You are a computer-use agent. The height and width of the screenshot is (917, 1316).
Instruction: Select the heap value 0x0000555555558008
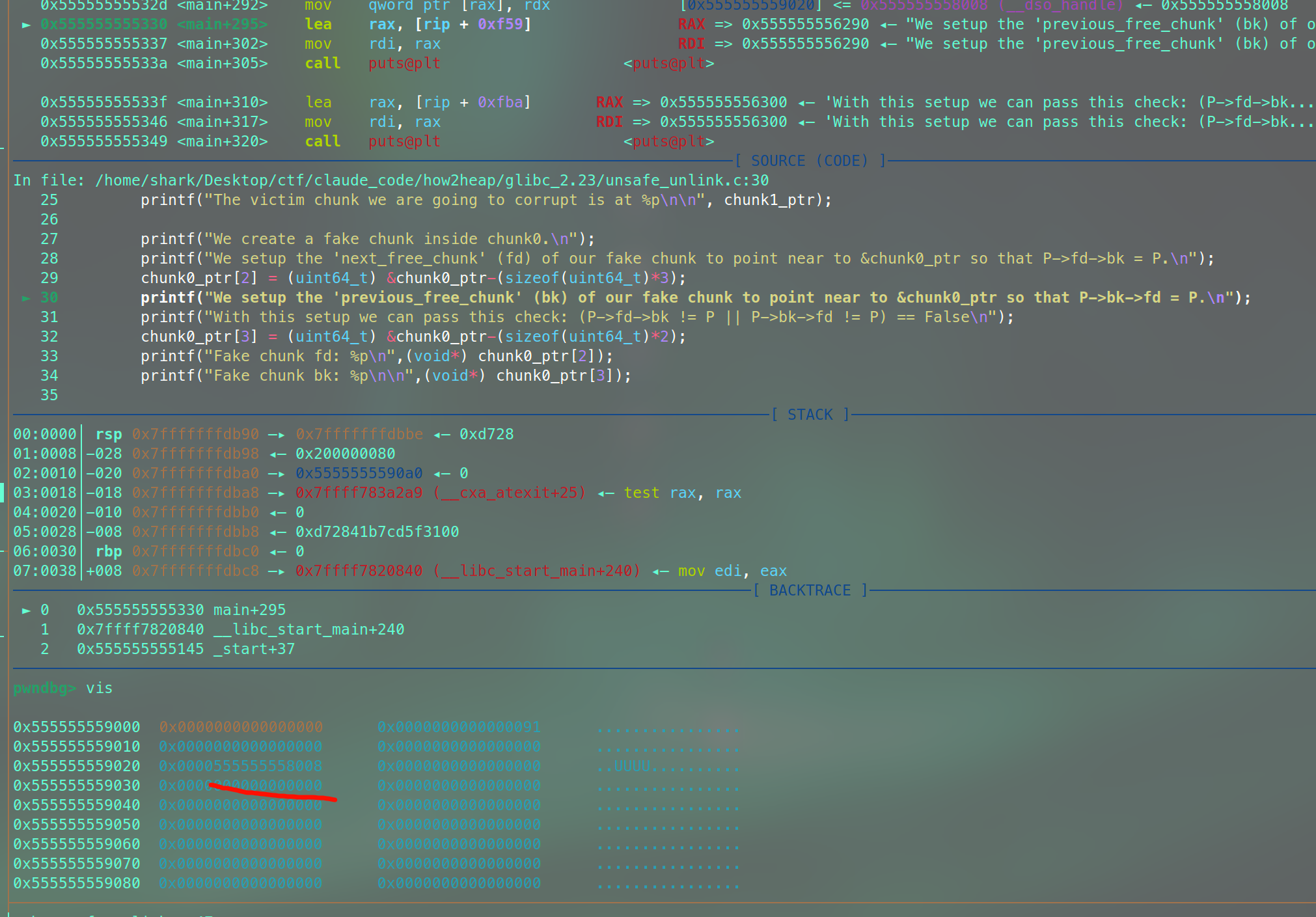[240, 766]
